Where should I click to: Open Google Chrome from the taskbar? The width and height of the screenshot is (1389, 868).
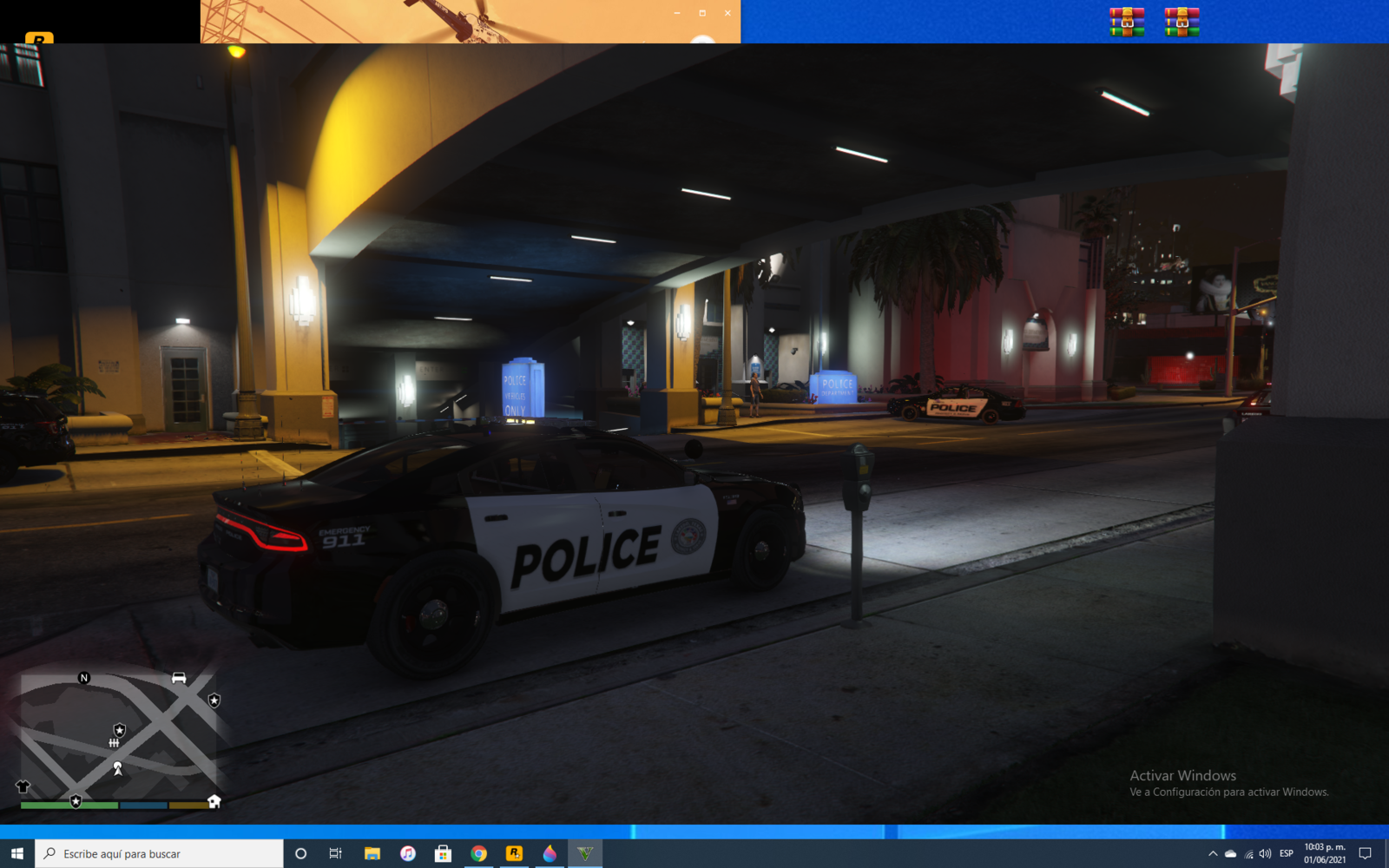tap(478, 854)
